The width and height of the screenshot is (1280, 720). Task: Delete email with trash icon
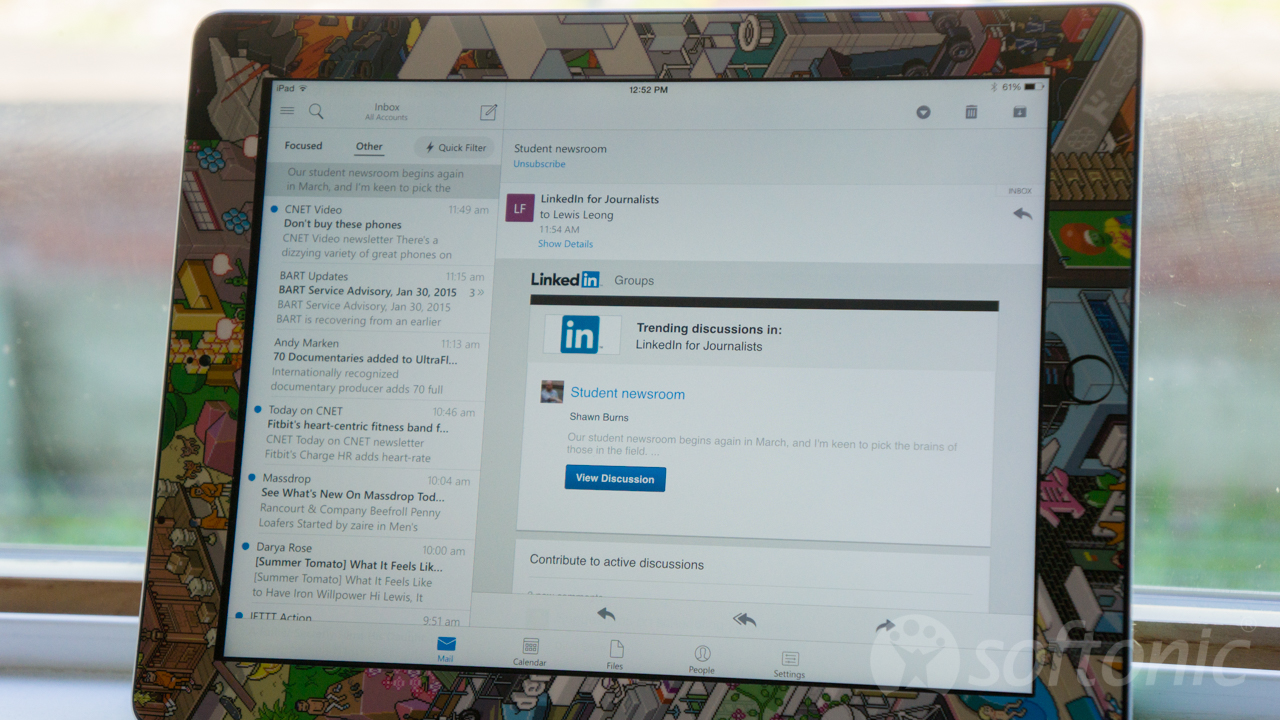[x=971, y=112]
